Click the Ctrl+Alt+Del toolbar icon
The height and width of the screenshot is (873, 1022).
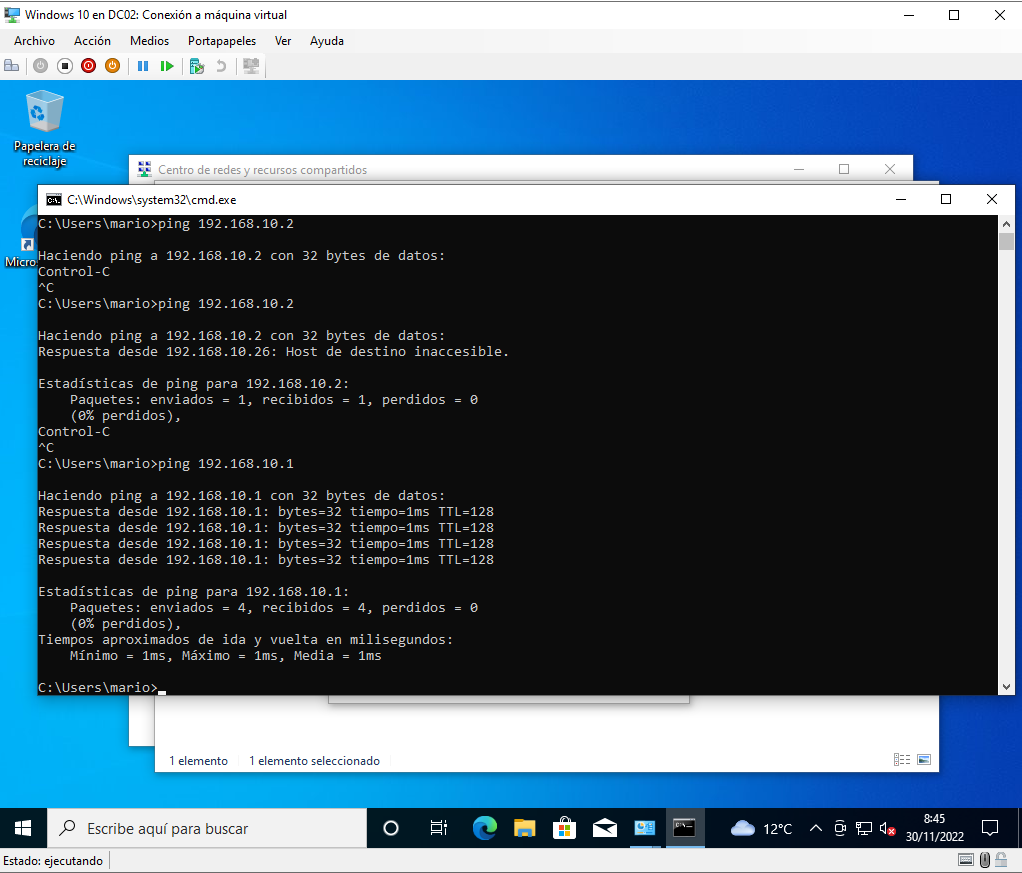12,66
